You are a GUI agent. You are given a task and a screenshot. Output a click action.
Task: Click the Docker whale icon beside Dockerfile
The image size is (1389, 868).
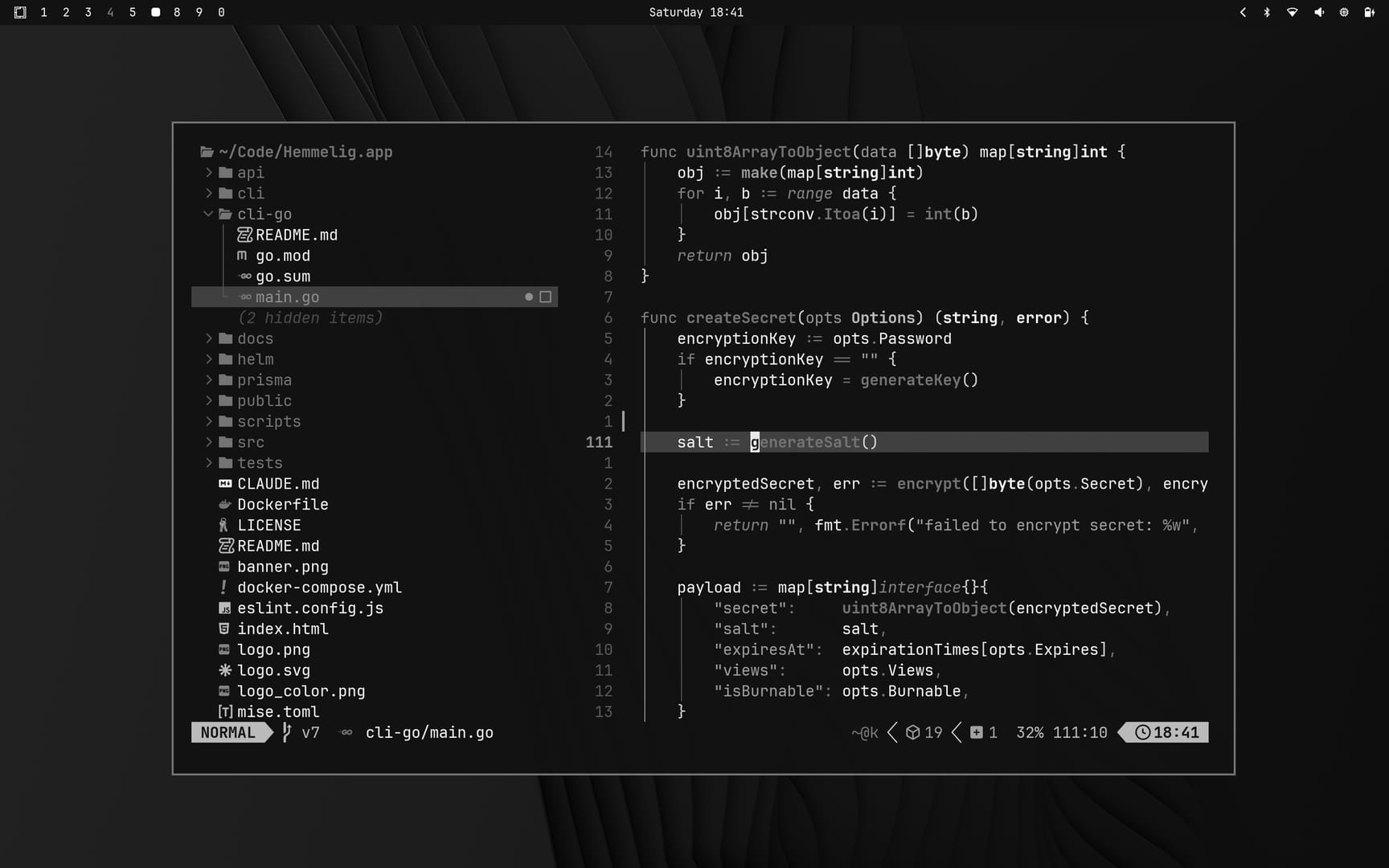[225, 505]
